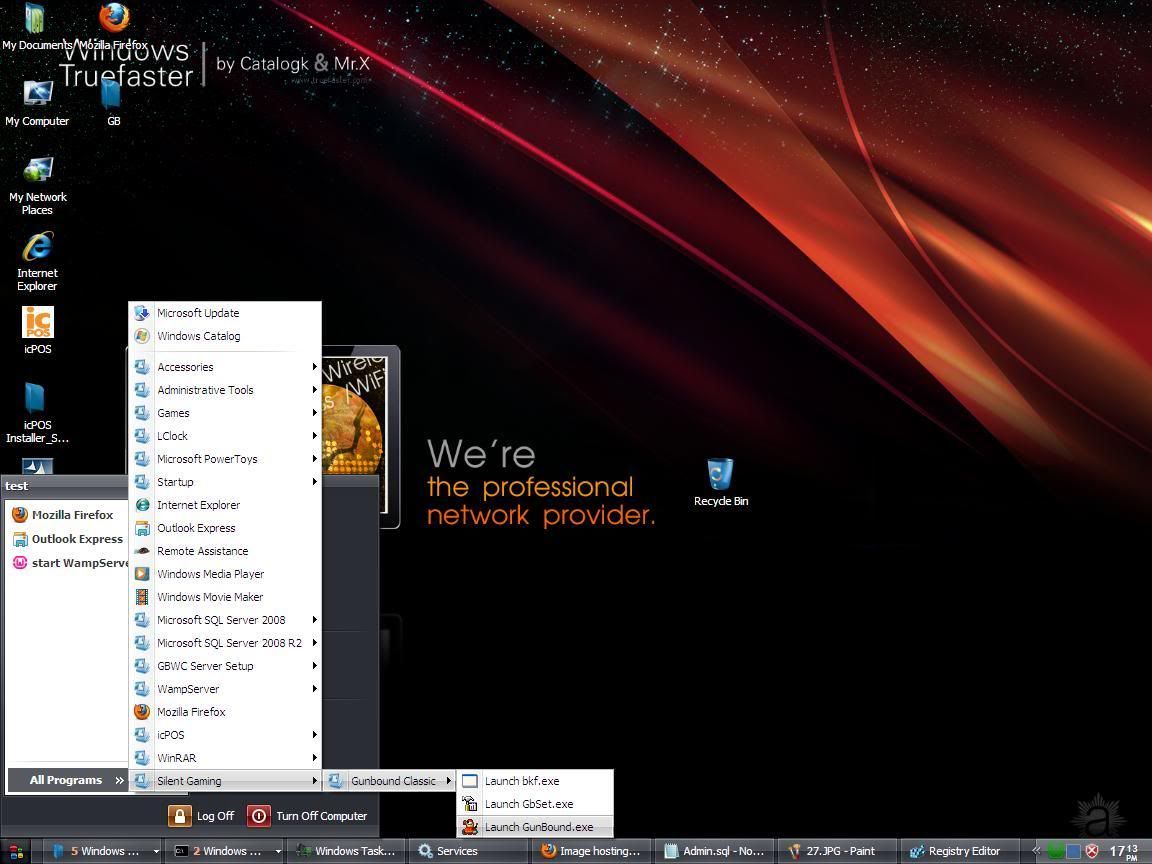Open the My Computer desktop icon
The height and width of the screenshot is (864, 1152).
(37, 96)
